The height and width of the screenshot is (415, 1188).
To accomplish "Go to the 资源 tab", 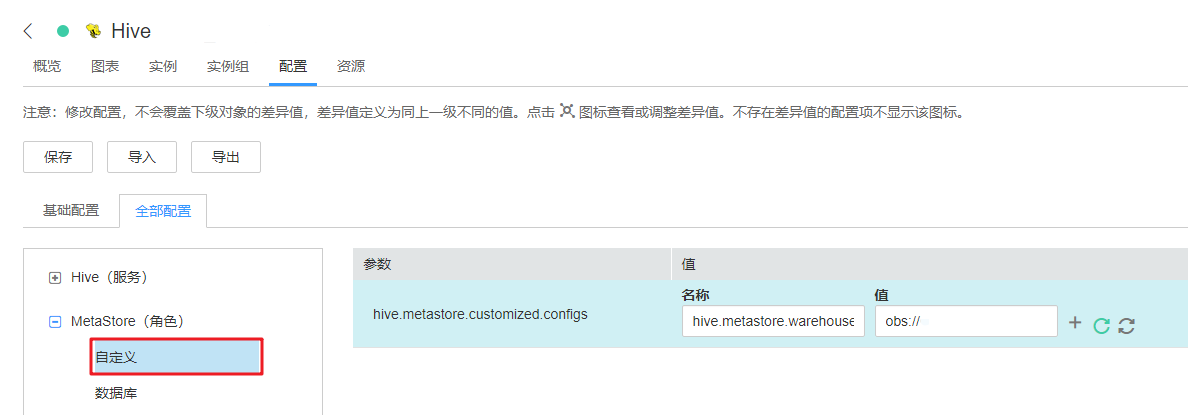I will pos(351,67).
